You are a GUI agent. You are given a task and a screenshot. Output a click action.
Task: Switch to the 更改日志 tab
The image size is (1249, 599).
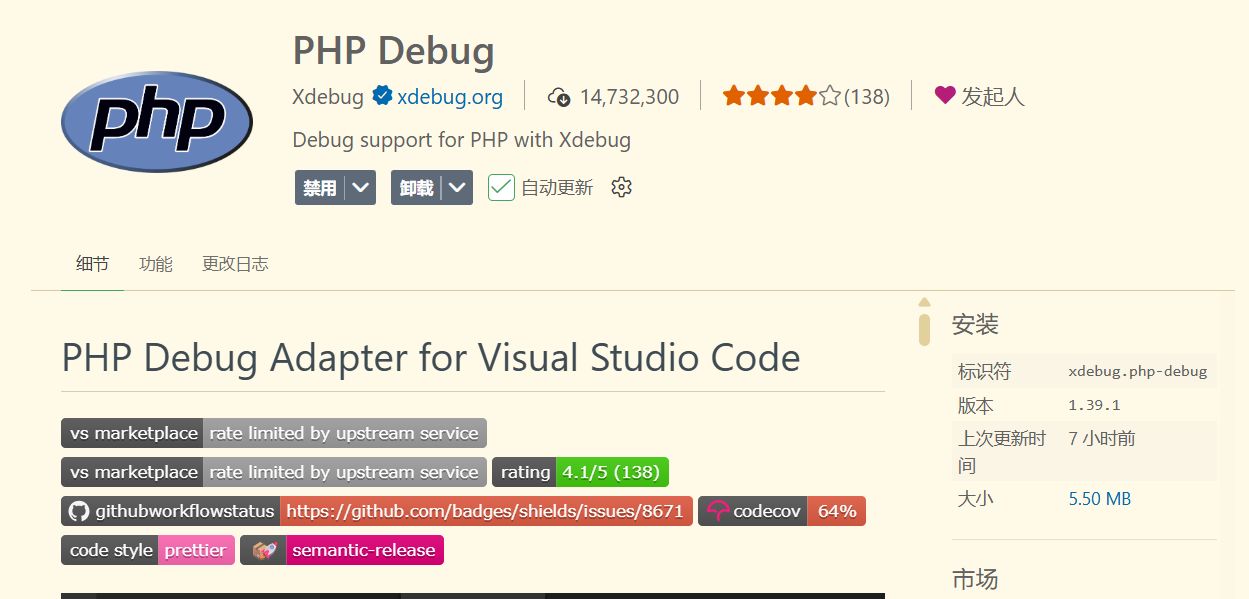click(x=235, y=264)
